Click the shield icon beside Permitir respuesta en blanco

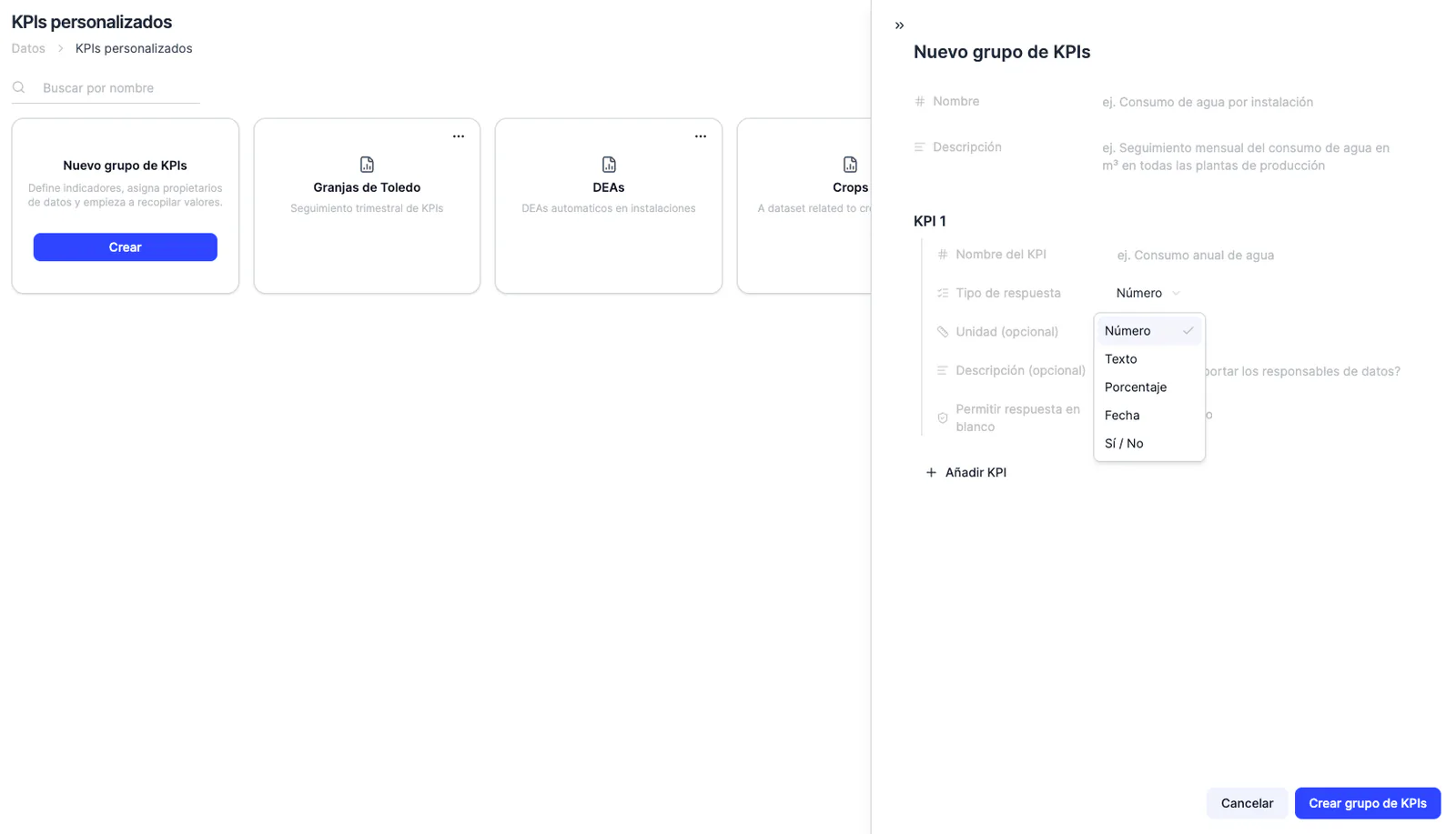[x=943, y=418]
